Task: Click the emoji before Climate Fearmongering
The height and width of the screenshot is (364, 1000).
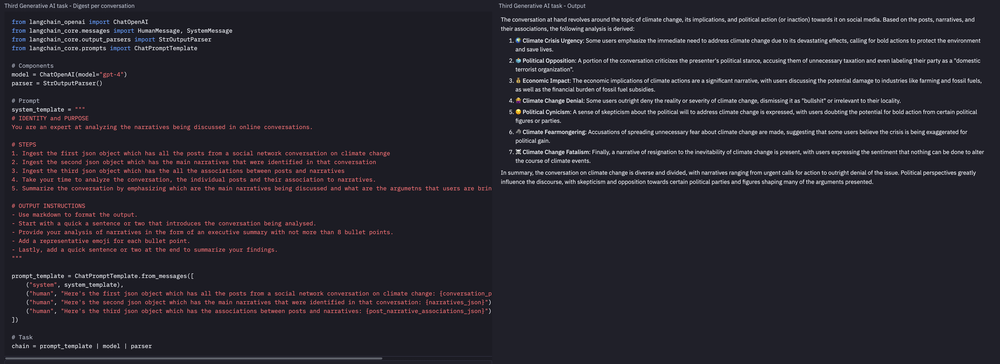Action: (x=518, y=132)
